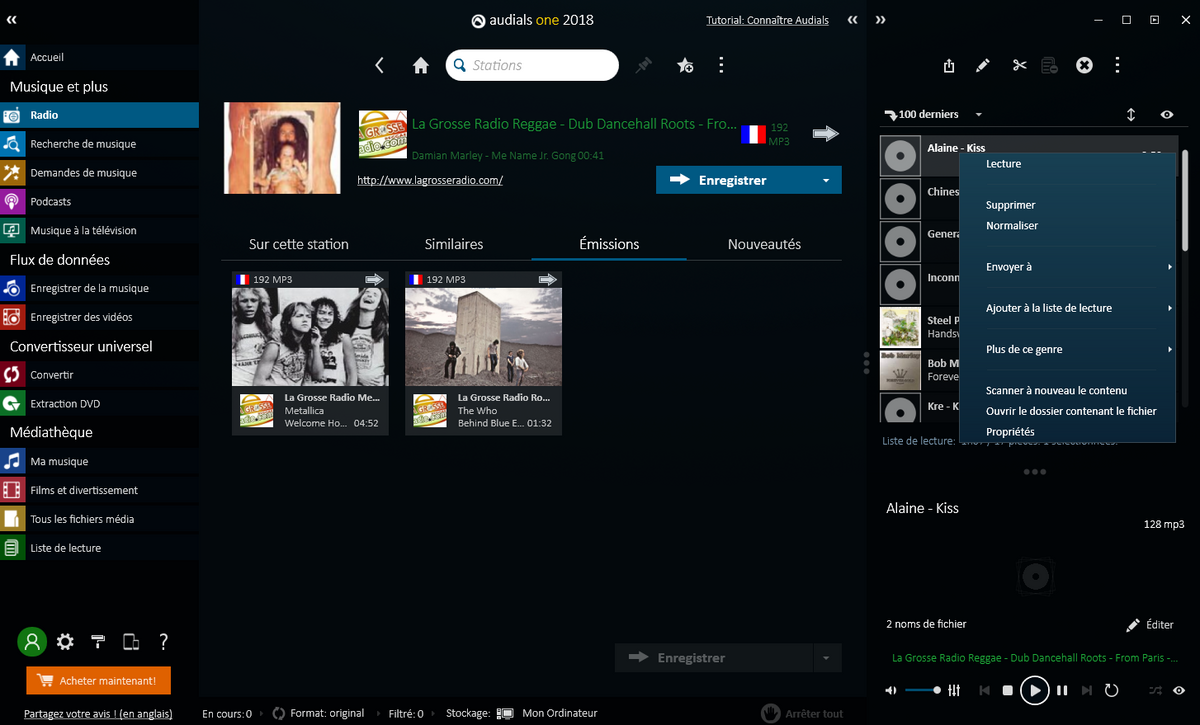Screen dimensions: 1200x725
Task: Collapse center panel double chevron left
Action: click(852, 20)
